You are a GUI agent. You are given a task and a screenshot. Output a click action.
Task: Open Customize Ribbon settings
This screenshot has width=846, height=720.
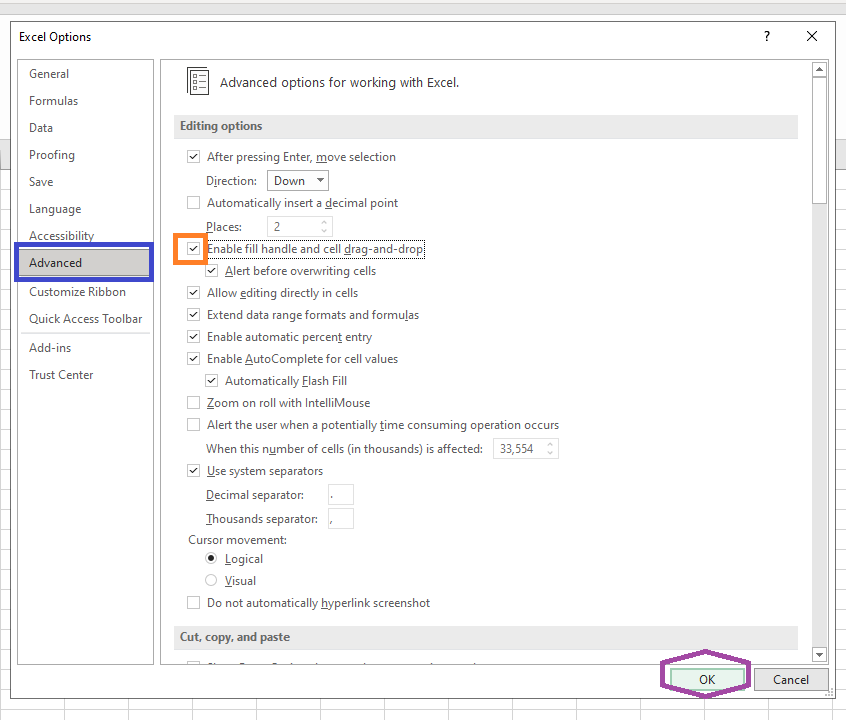77,292
